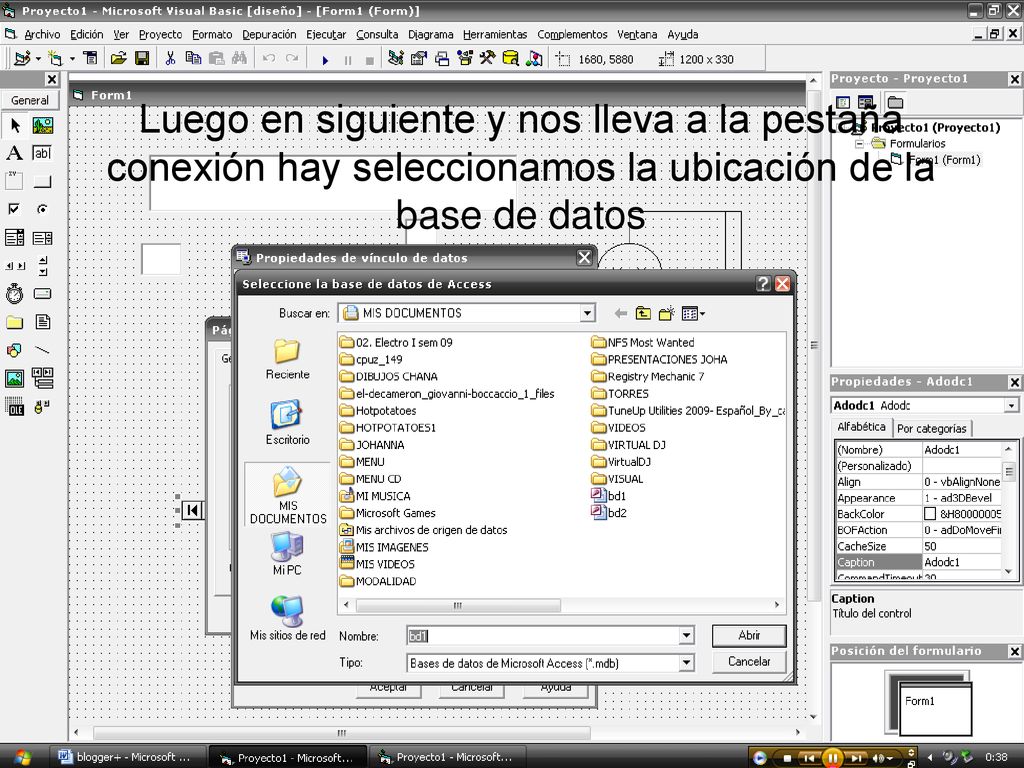Collapse the Formularios tree node
Image resolution: width=1024 pixels, height=768 pixels.
859,144
